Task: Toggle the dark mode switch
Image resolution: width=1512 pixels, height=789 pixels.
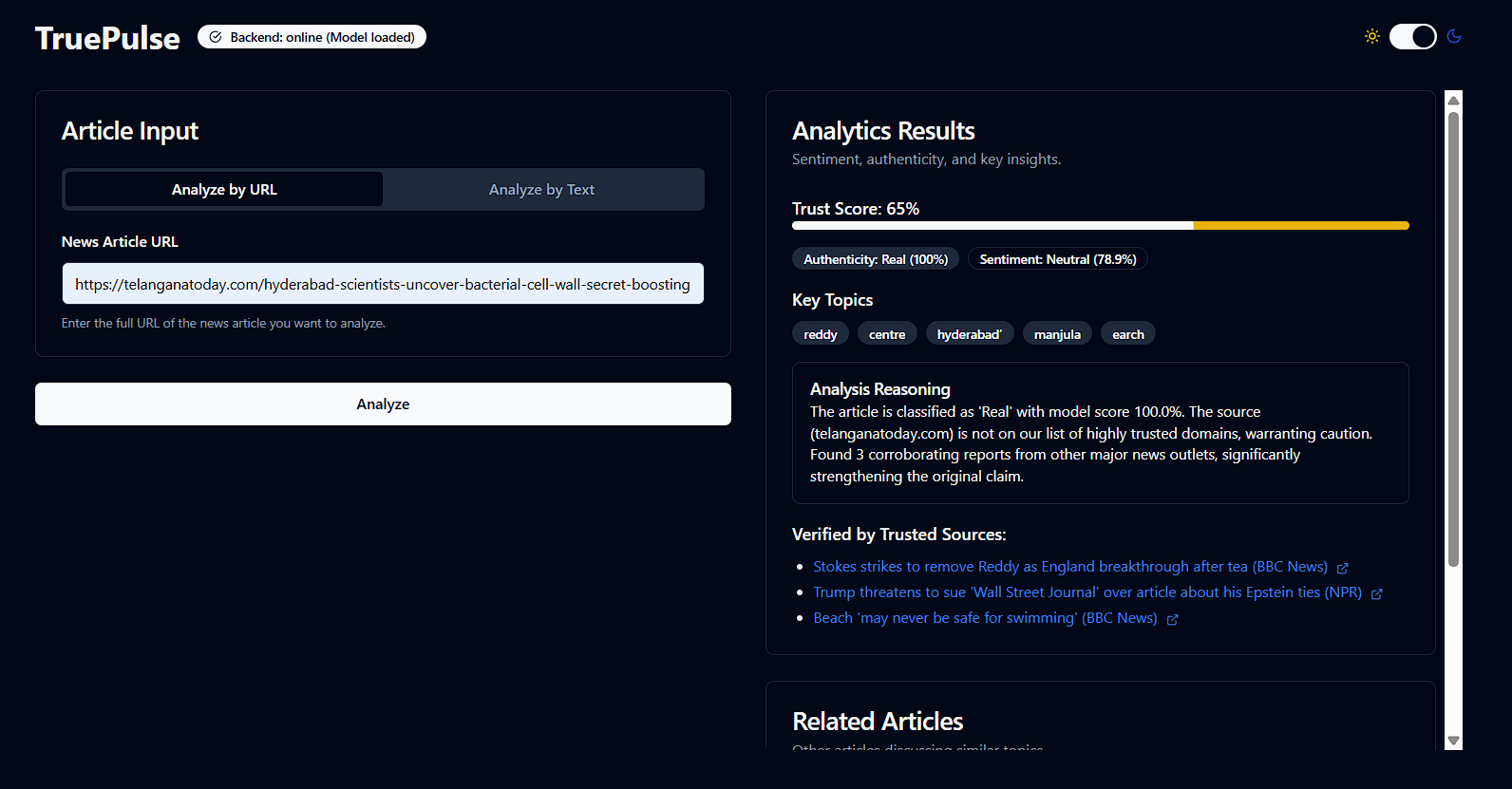Action: (1412, 36)
